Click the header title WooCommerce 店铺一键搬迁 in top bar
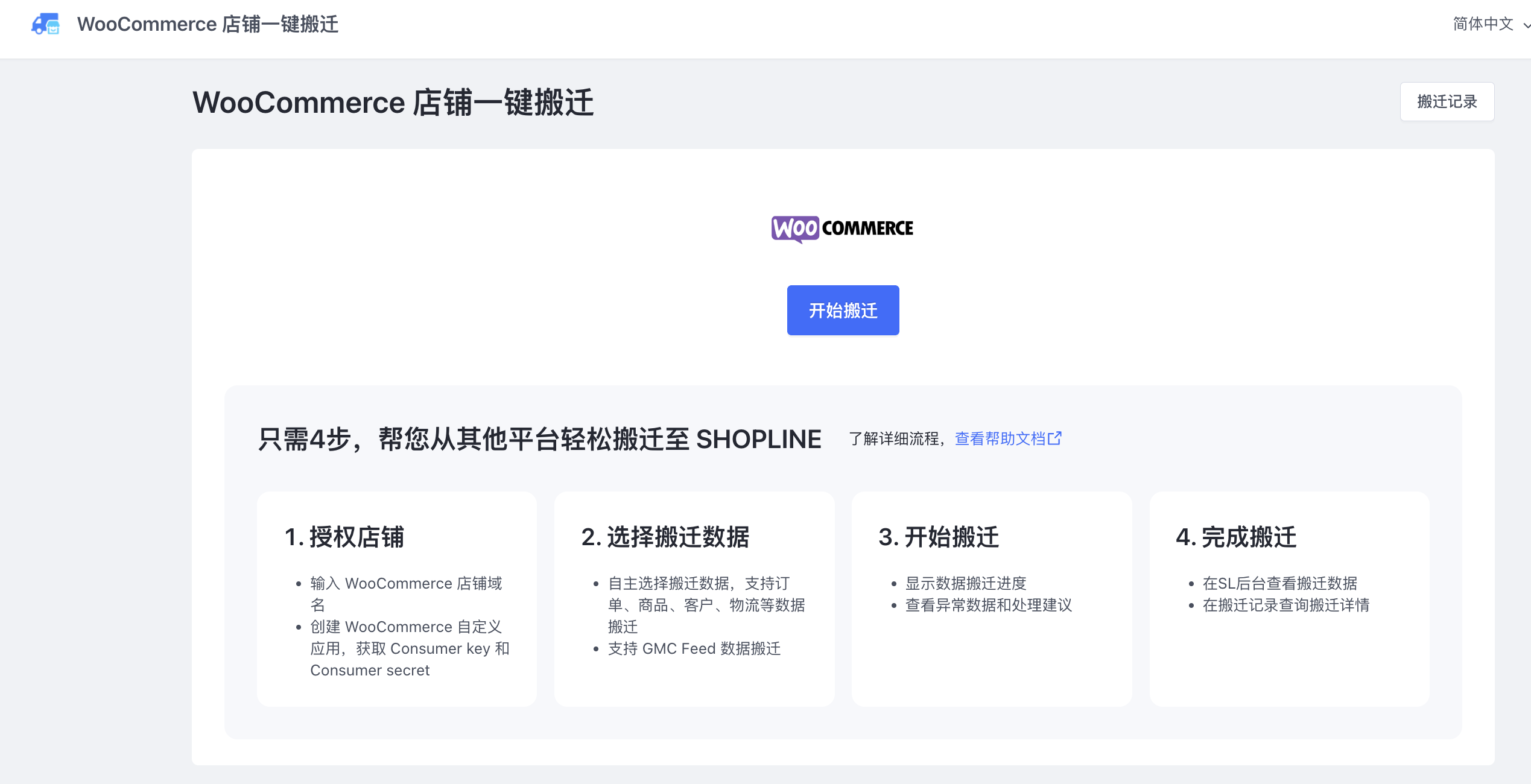The height and width of the screenshot is (784, 1531). pos(208,24)
